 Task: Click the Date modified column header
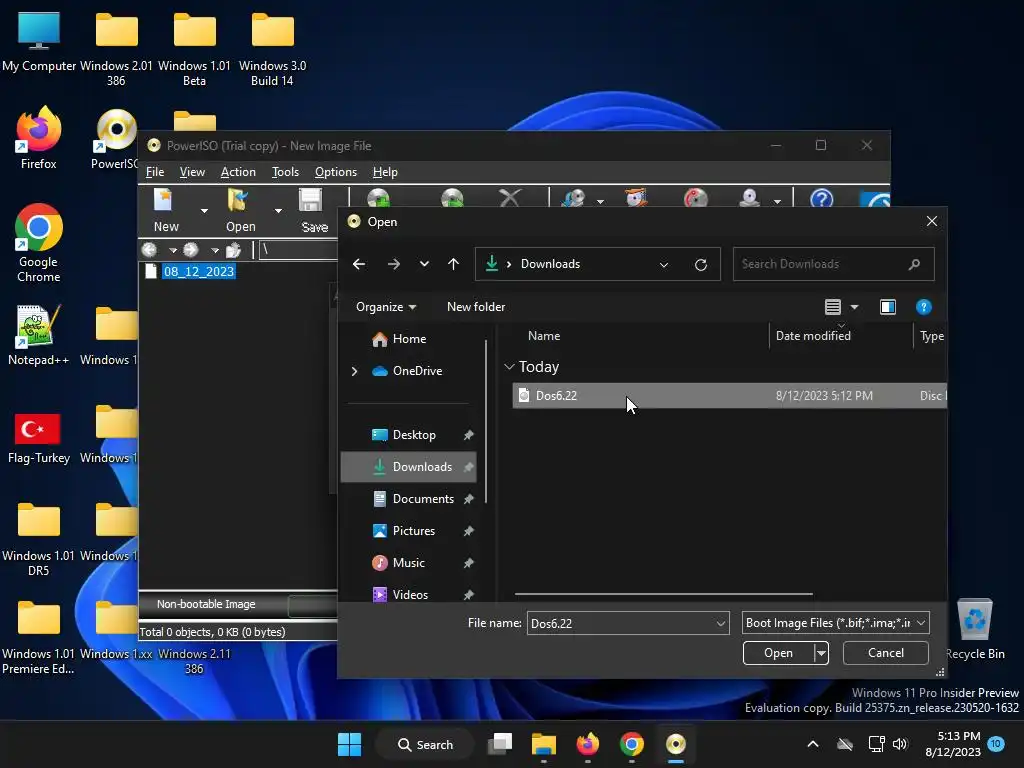(813, 336)
